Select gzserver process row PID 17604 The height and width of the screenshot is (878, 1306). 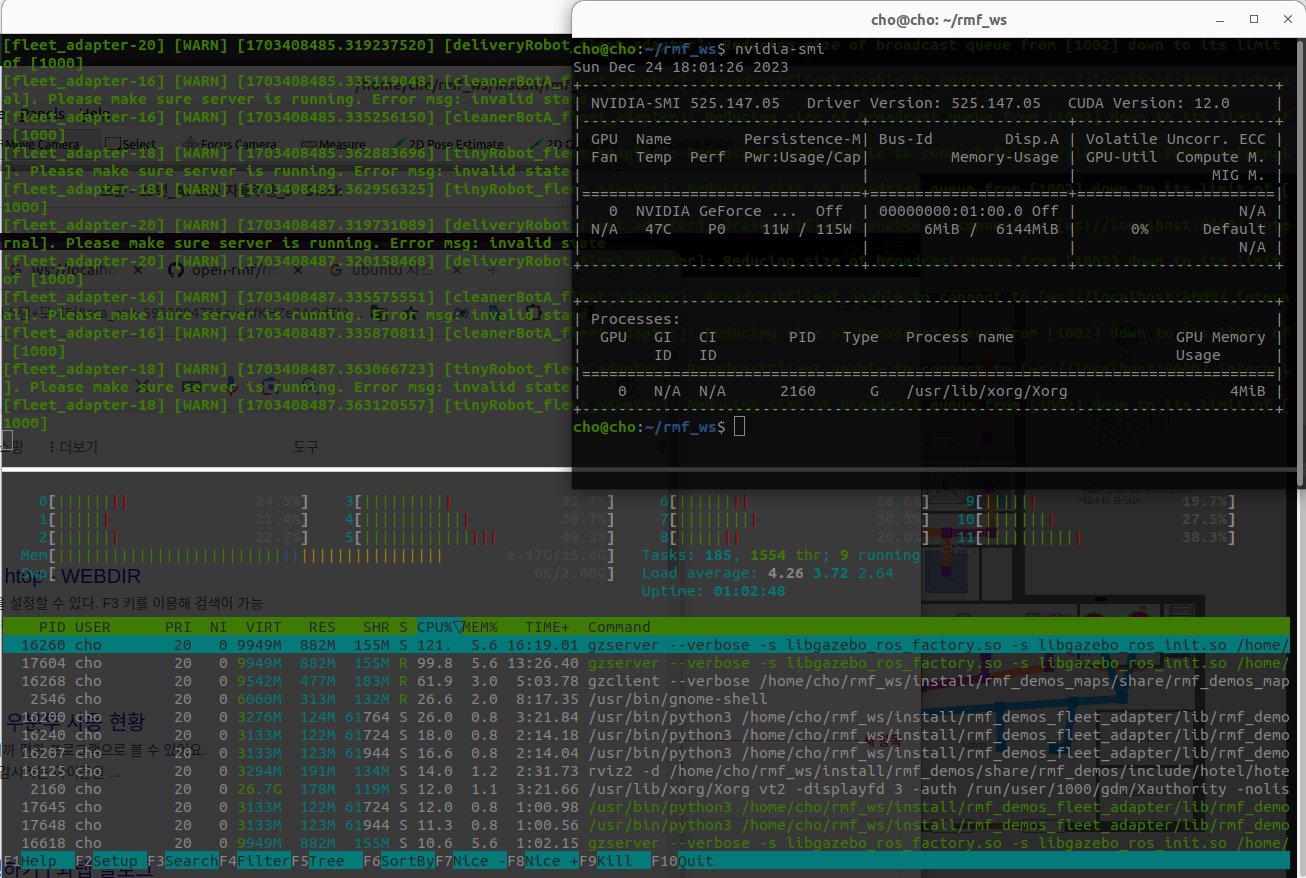point(646,663)
